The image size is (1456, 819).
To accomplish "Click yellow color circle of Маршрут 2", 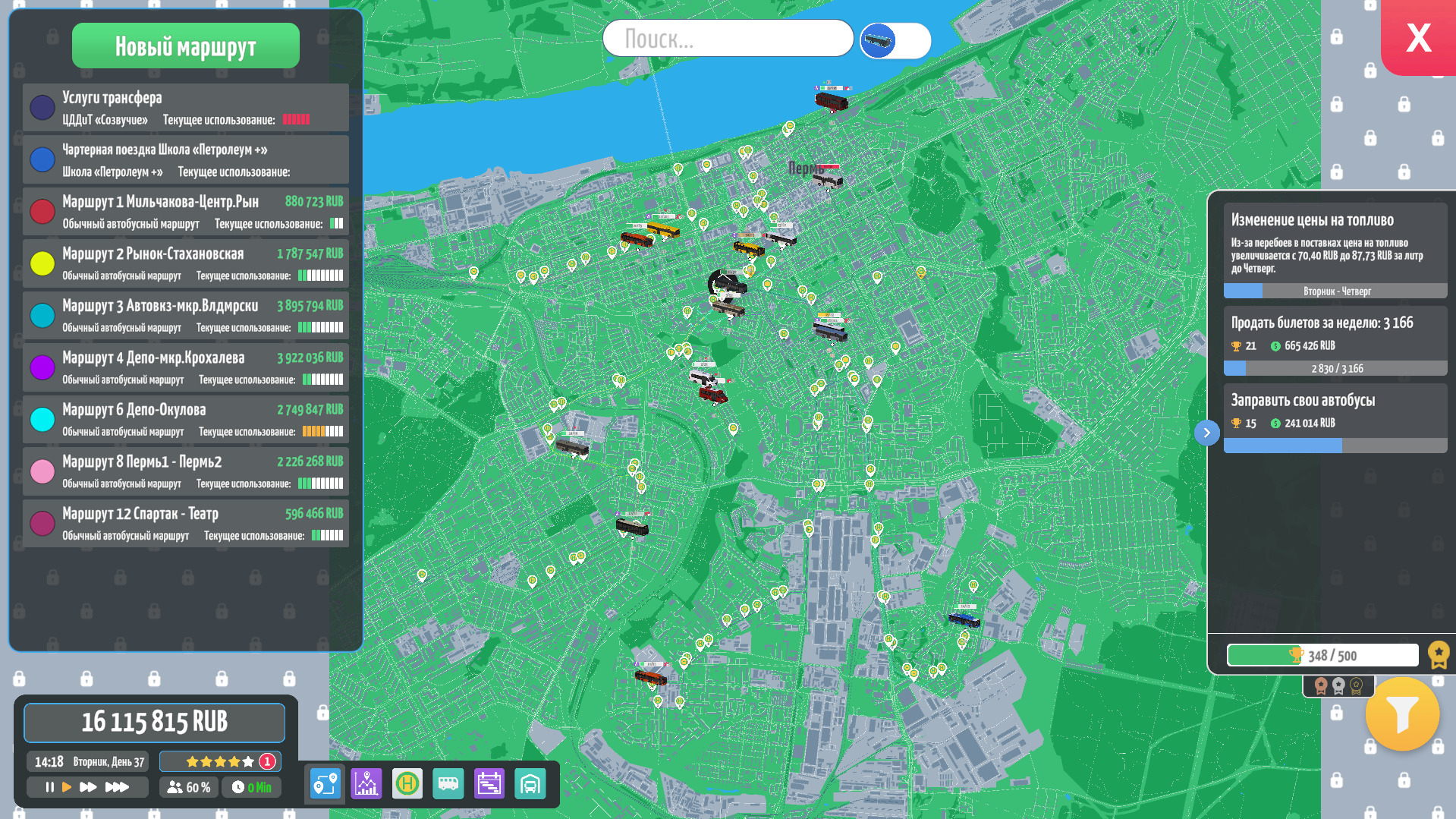I will click(42, 263).
